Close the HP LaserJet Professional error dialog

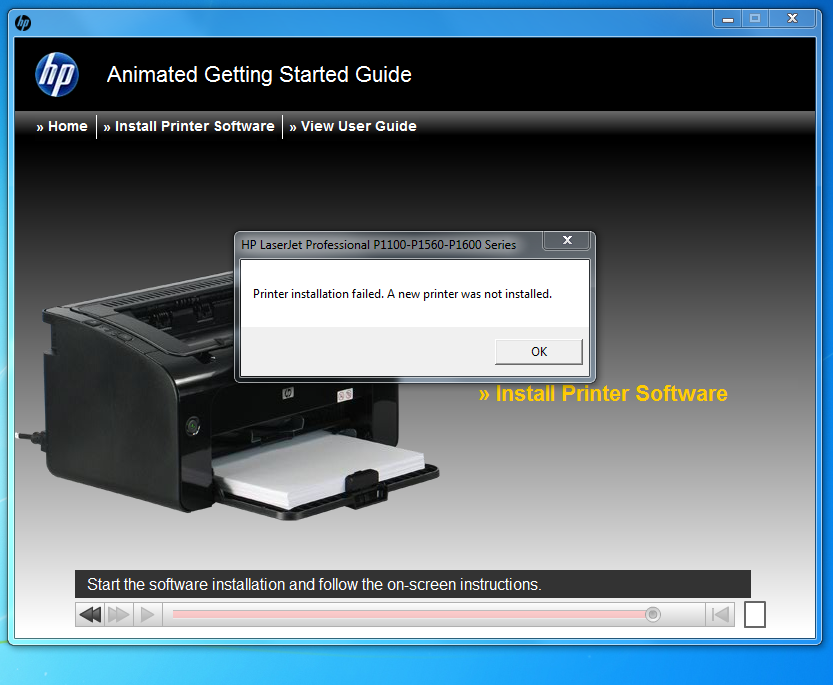click(567, 240)
